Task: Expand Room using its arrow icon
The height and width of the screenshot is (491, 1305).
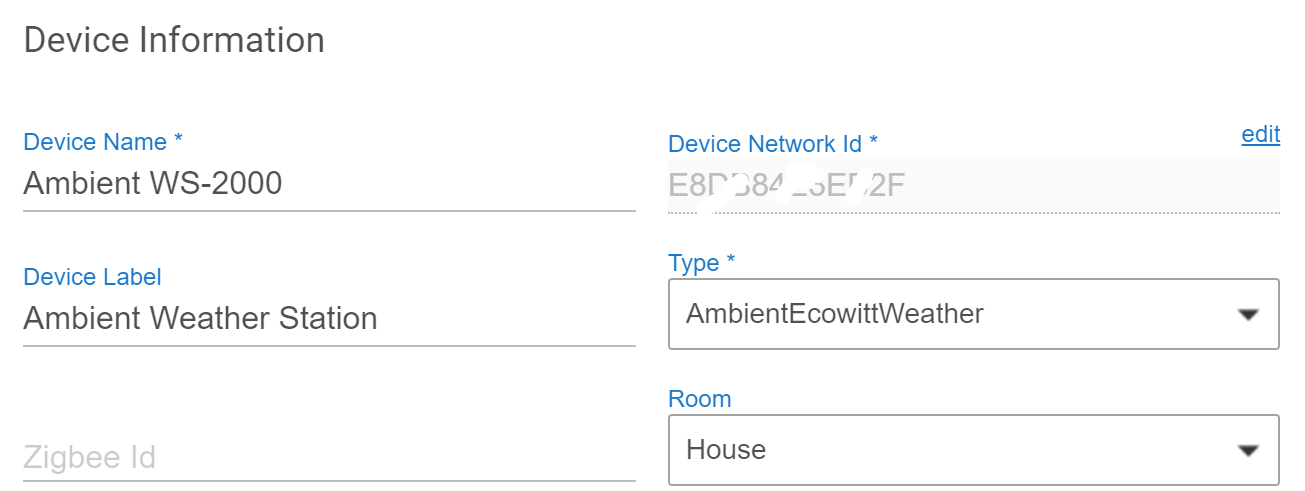Action: (1247, 451)
